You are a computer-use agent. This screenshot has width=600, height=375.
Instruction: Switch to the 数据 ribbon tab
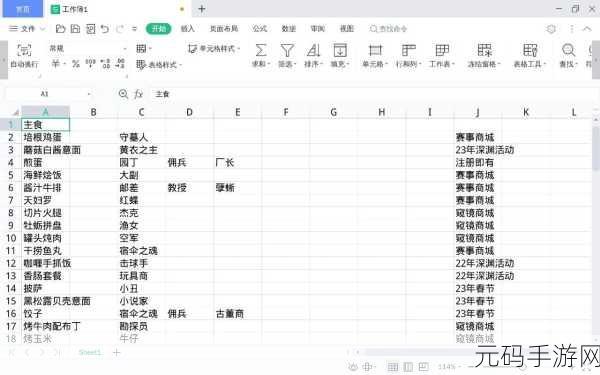[289, 29]
